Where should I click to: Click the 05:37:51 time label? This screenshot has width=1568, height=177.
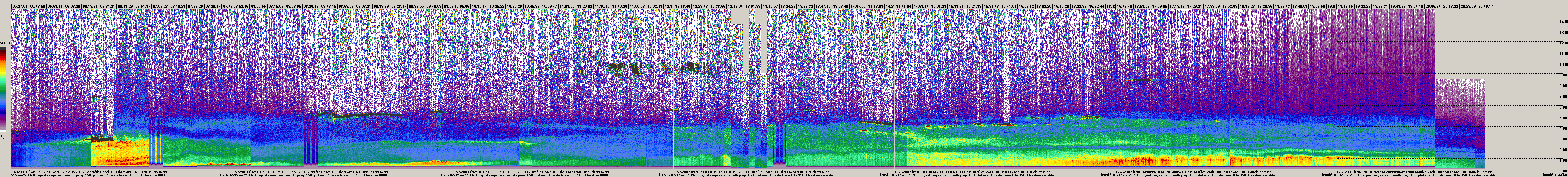(x=20, y=6)
